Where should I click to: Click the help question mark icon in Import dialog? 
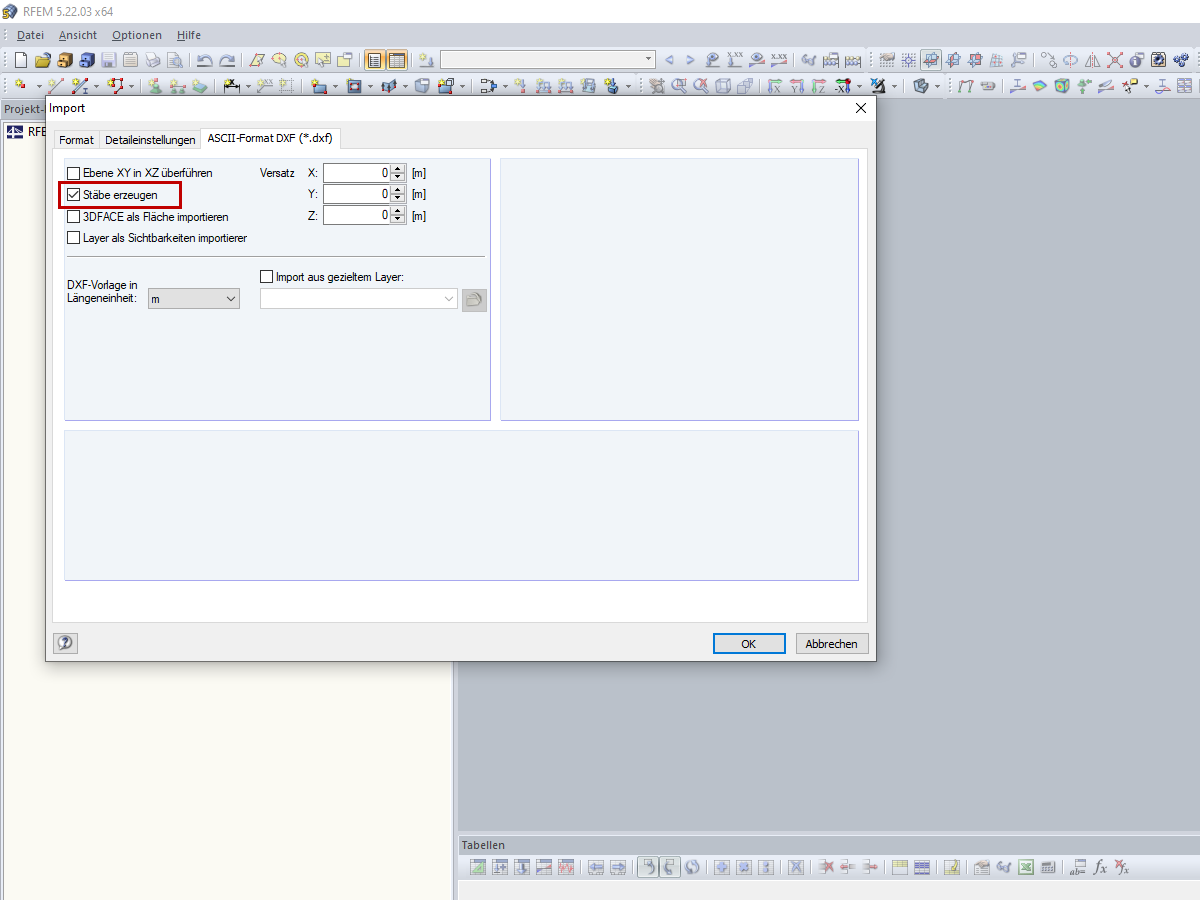pyautogui.click(x=65, y=643)
